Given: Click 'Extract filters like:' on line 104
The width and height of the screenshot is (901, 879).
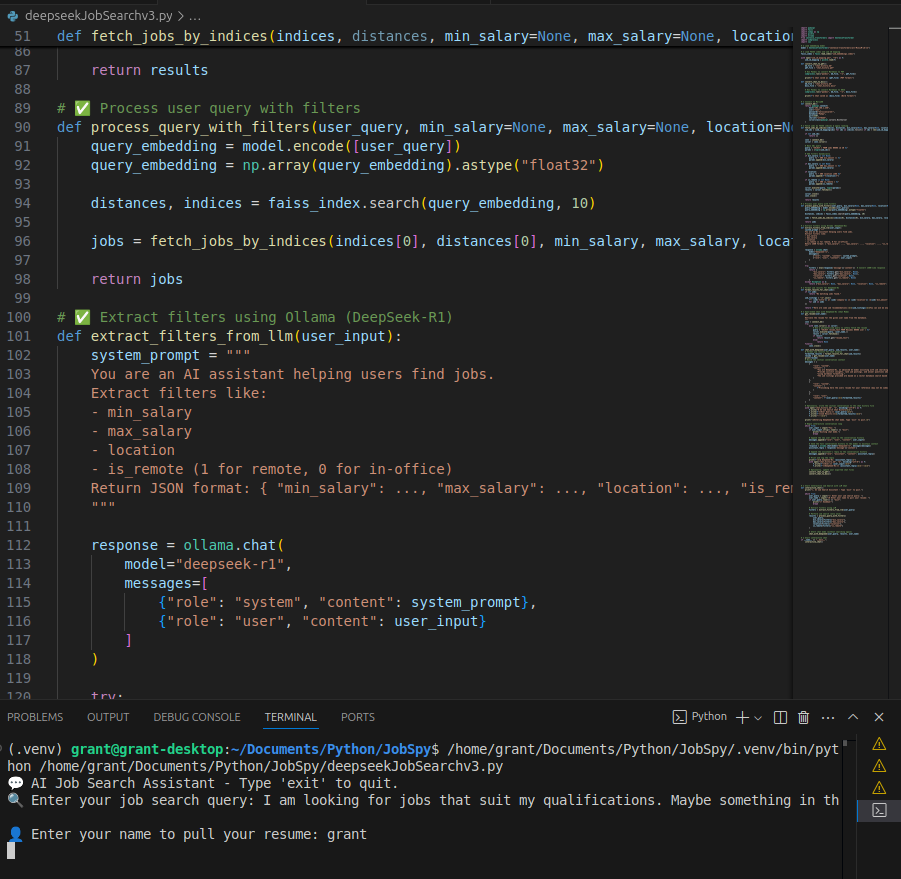Looking at the screenshot, I should coord(179,393).
